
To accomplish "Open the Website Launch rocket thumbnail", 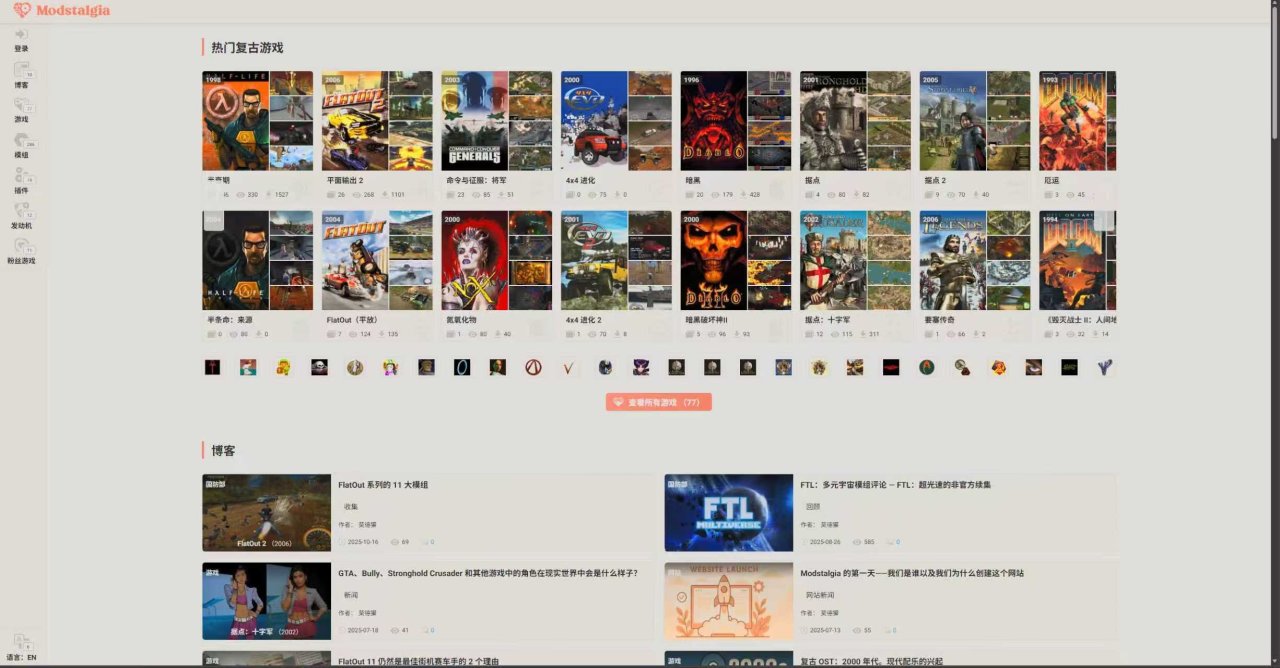I will coord(729,601).
